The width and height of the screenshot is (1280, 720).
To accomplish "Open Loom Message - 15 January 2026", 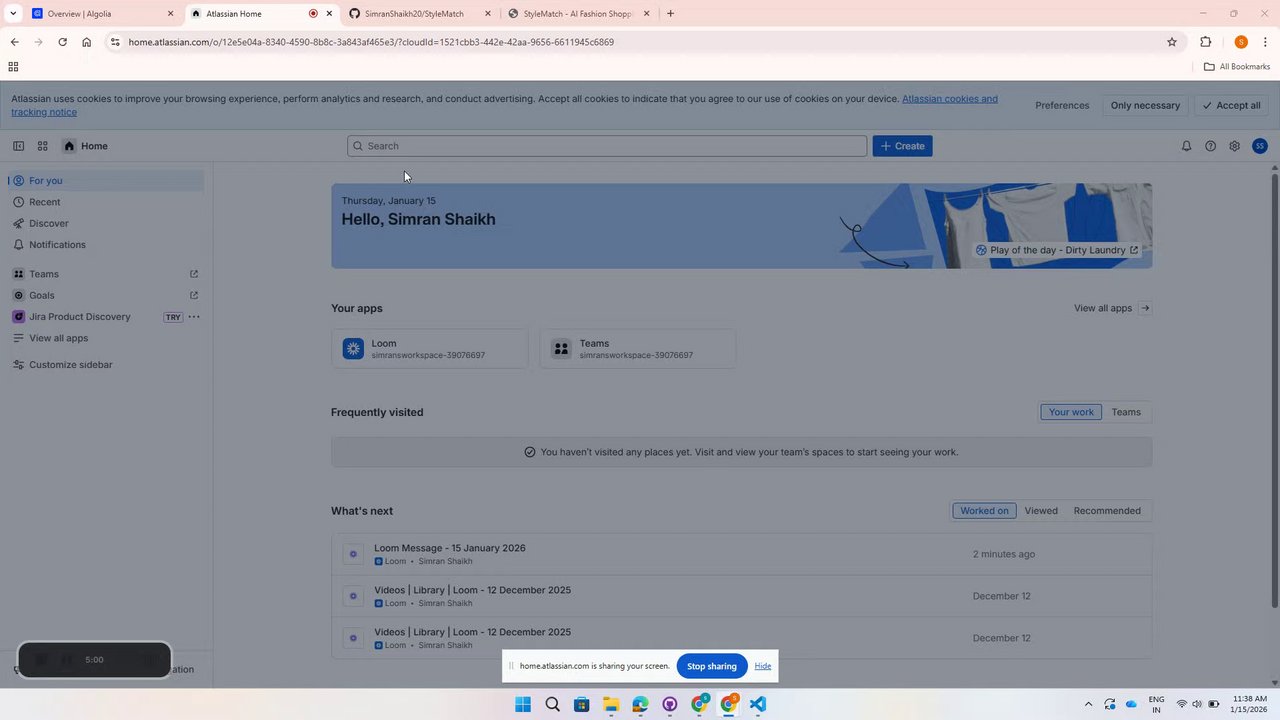I will 449,548.
